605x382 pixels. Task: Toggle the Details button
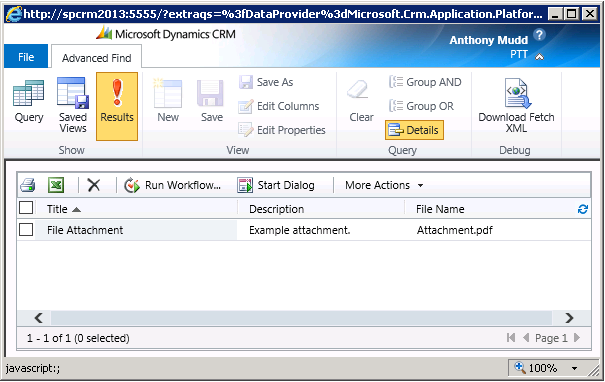click(414, 130)
